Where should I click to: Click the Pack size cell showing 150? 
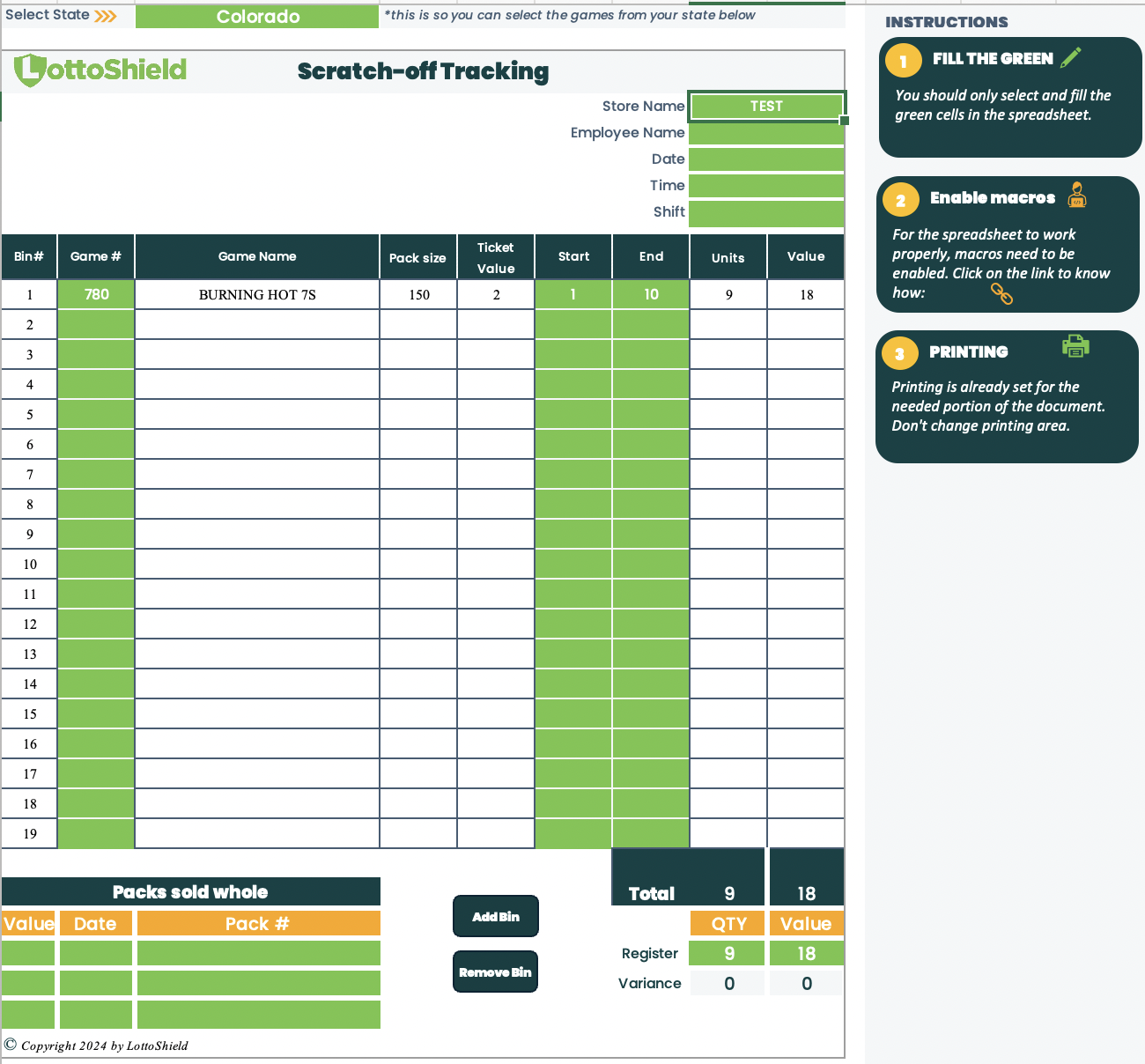pos(418,294)
